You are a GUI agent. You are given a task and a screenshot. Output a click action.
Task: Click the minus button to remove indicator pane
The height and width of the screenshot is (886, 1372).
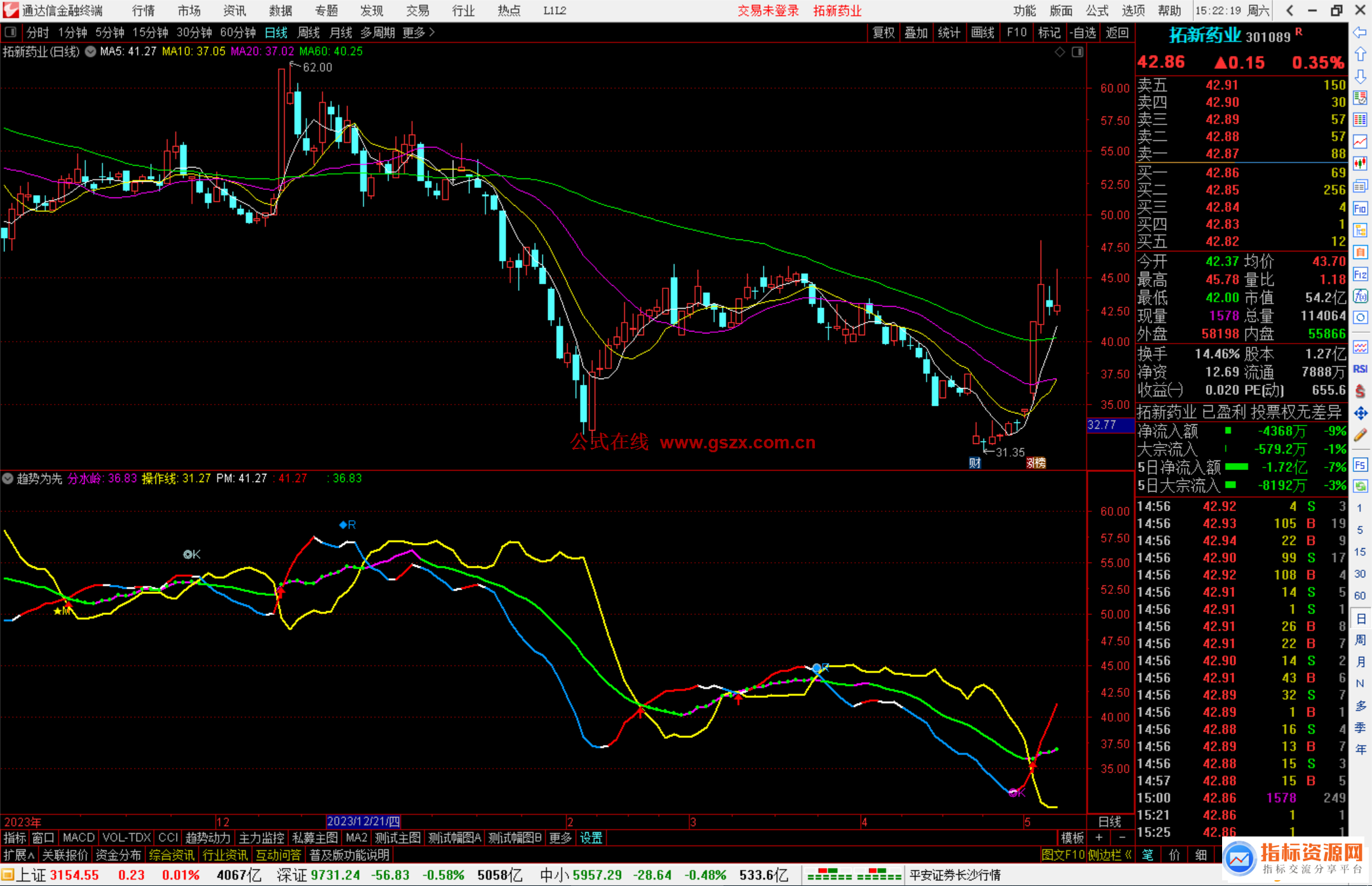[x=1122, y=838]
